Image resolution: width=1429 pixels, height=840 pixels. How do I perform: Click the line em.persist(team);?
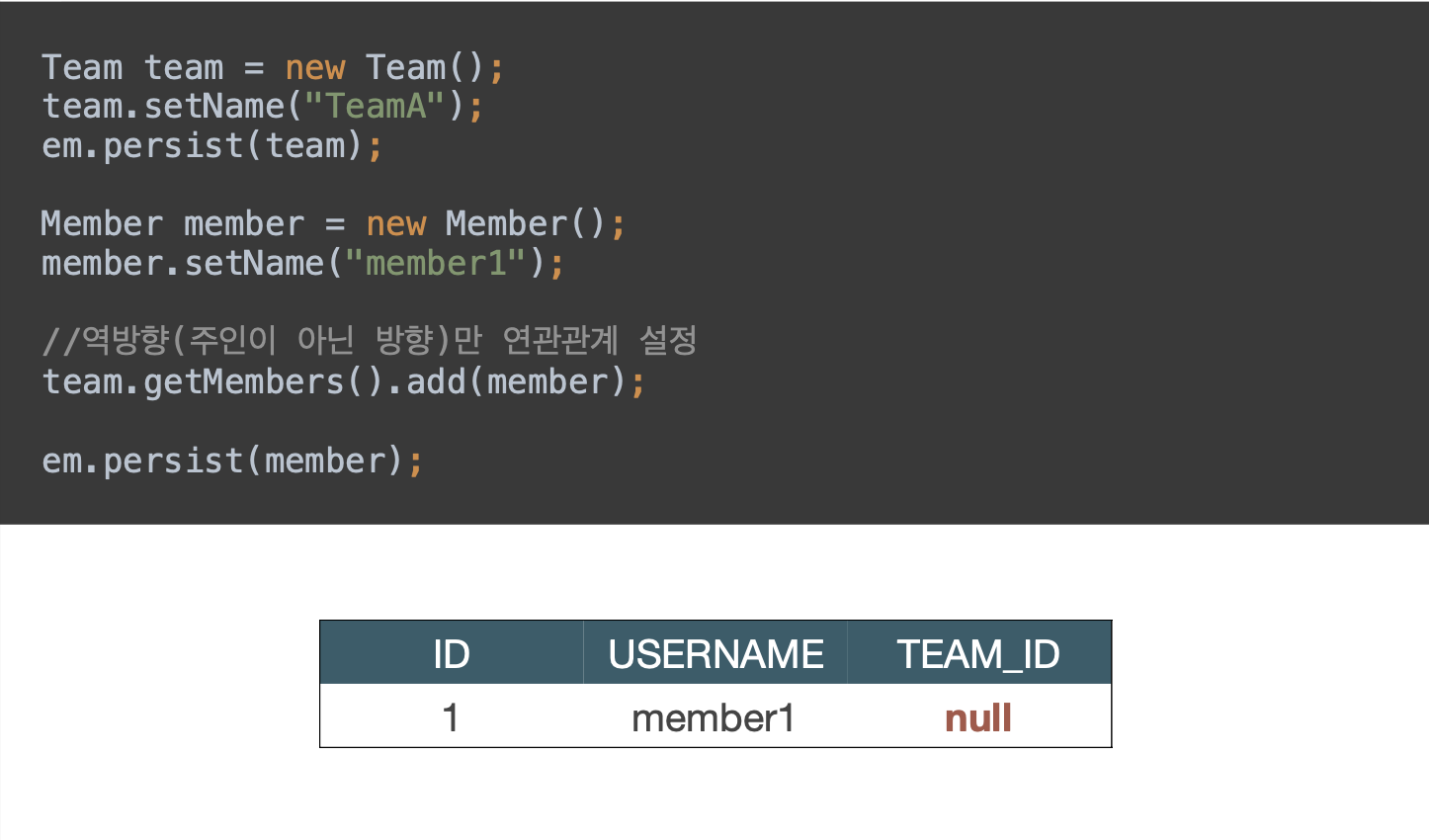point(211,145)
